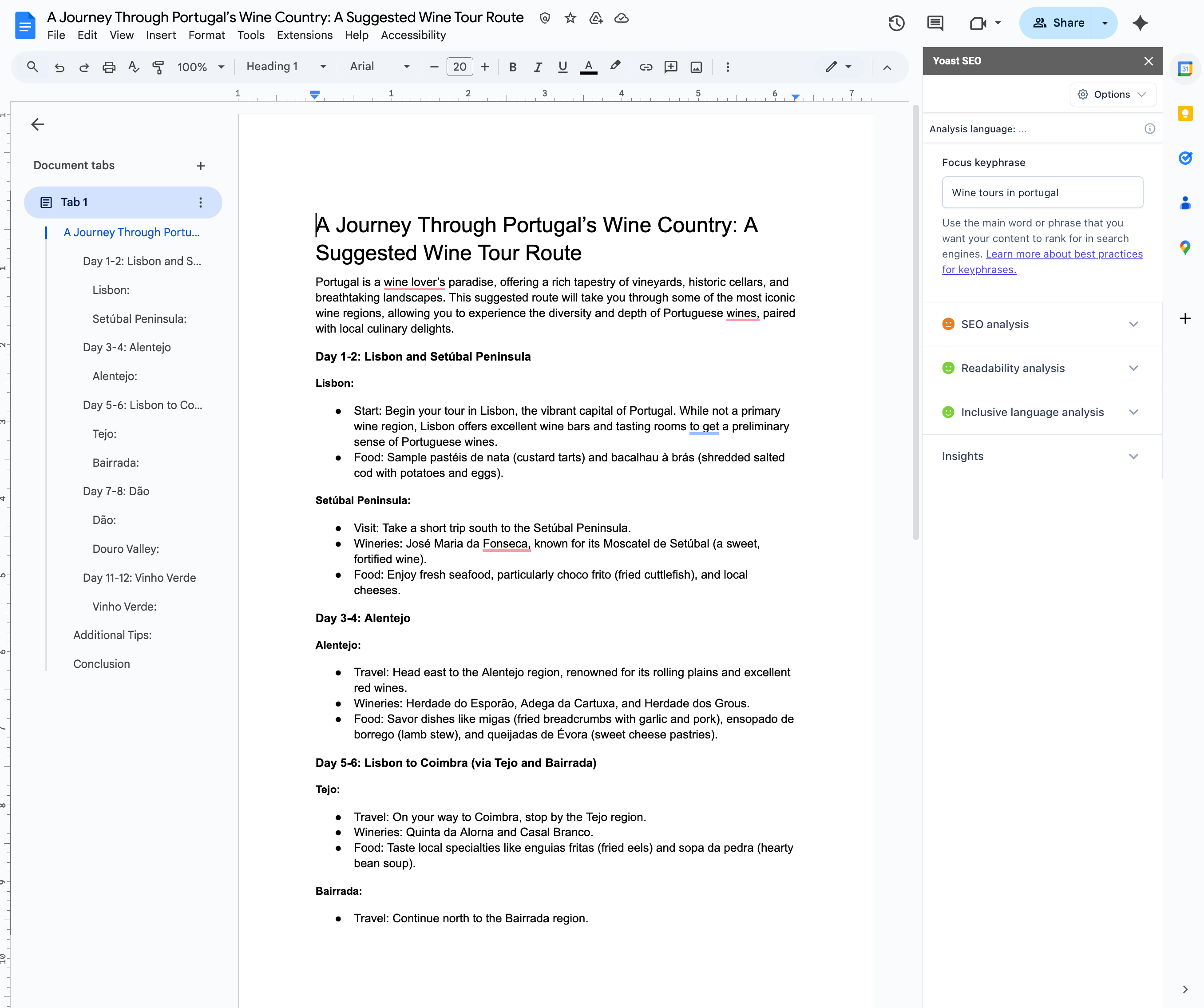Open the Google Docs home icon

[25, 26]
